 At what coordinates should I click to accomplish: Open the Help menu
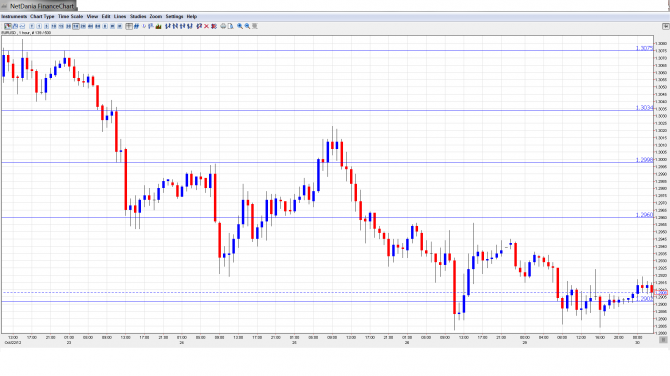coord(192,16)
